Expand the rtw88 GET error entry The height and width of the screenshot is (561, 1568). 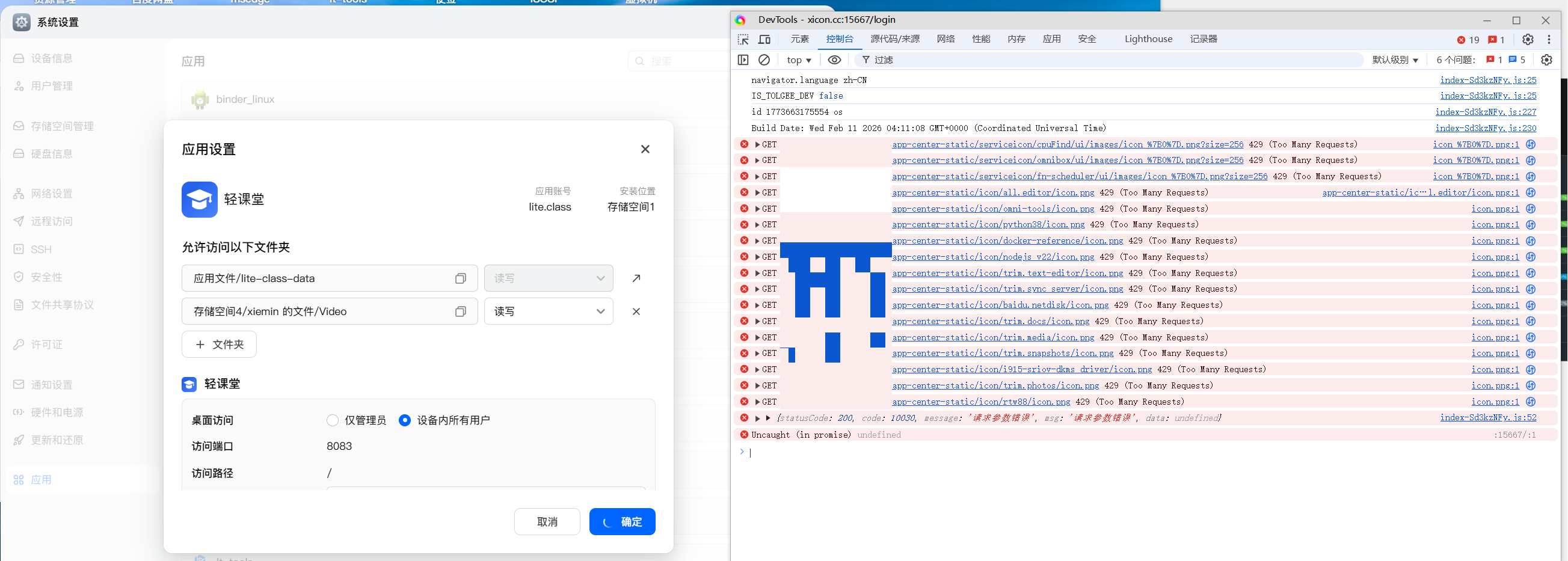click(758, 402)
